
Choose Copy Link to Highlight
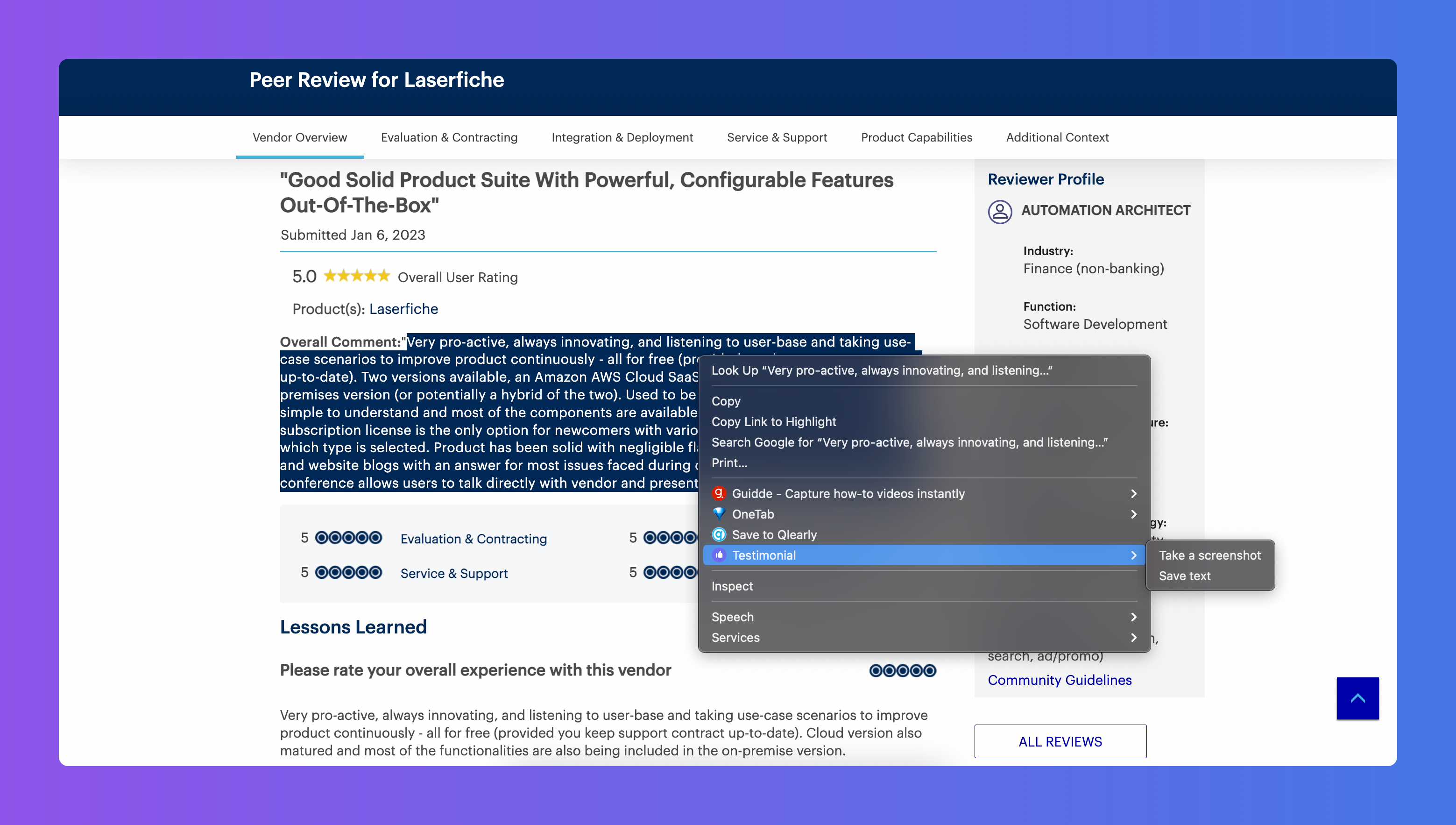pyautogui.click(x=924, y=421)
